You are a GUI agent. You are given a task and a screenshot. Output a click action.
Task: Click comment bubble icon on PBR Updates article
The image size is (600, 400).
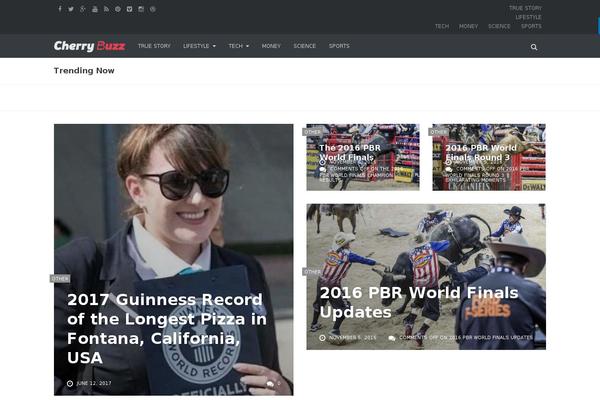tap(392, 338)
